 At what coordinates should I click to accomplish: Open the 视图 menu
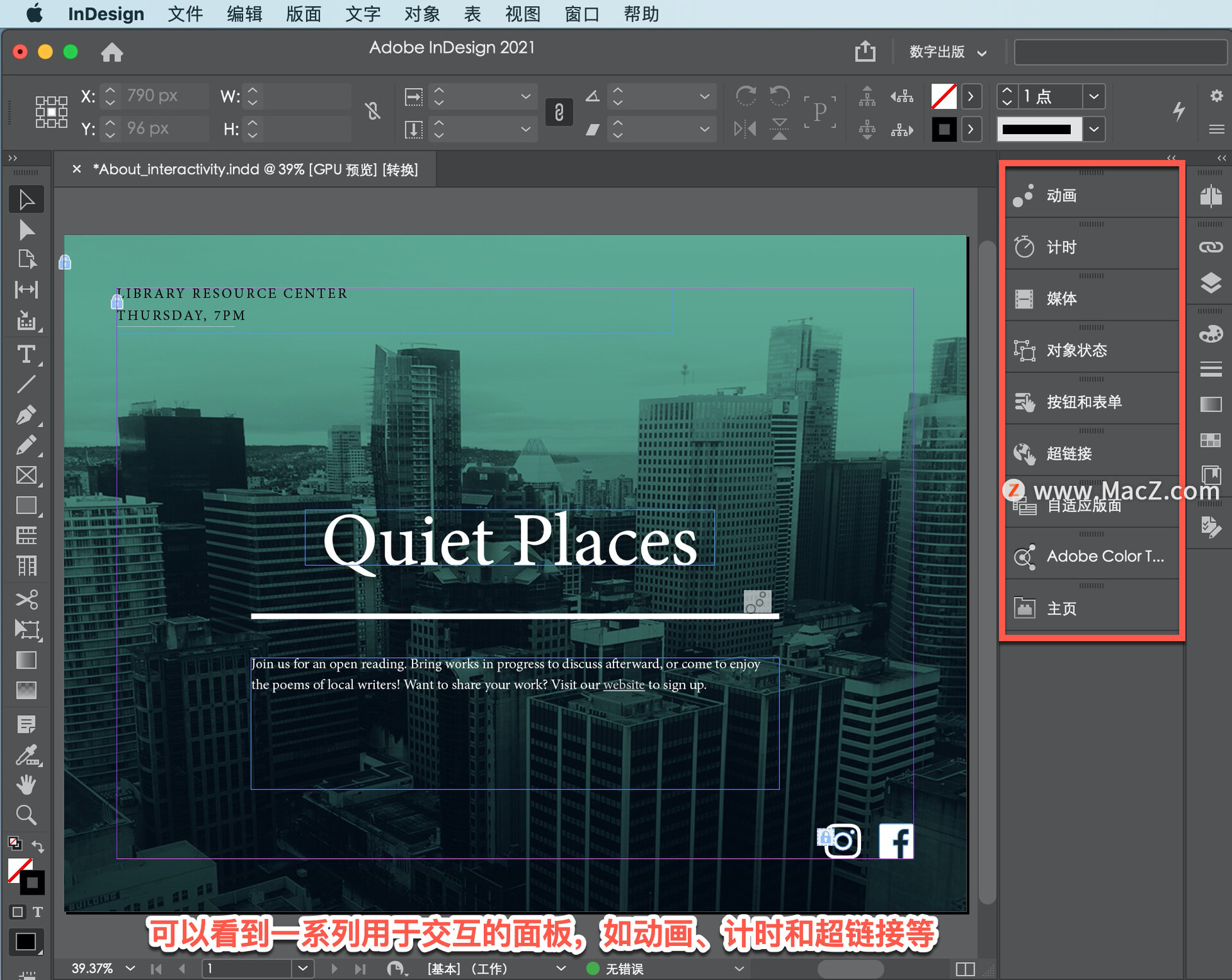(523, 13)
